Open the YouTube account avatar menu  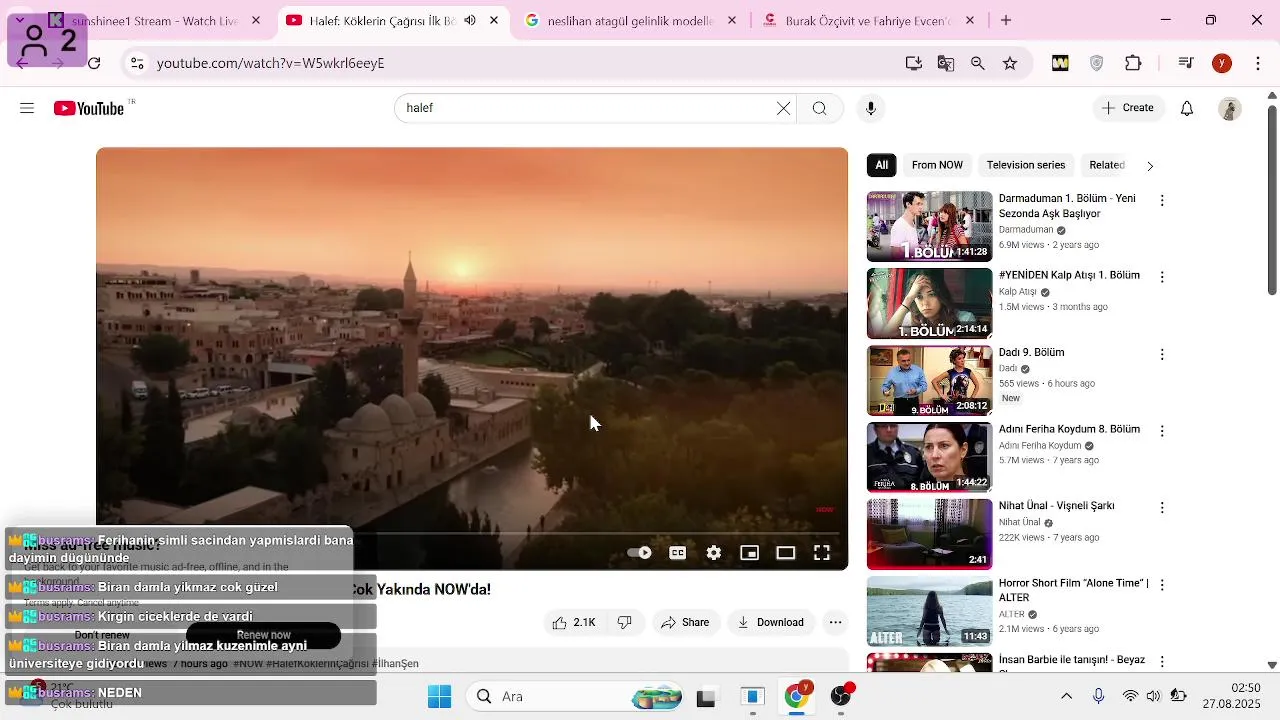(1230, 108)
